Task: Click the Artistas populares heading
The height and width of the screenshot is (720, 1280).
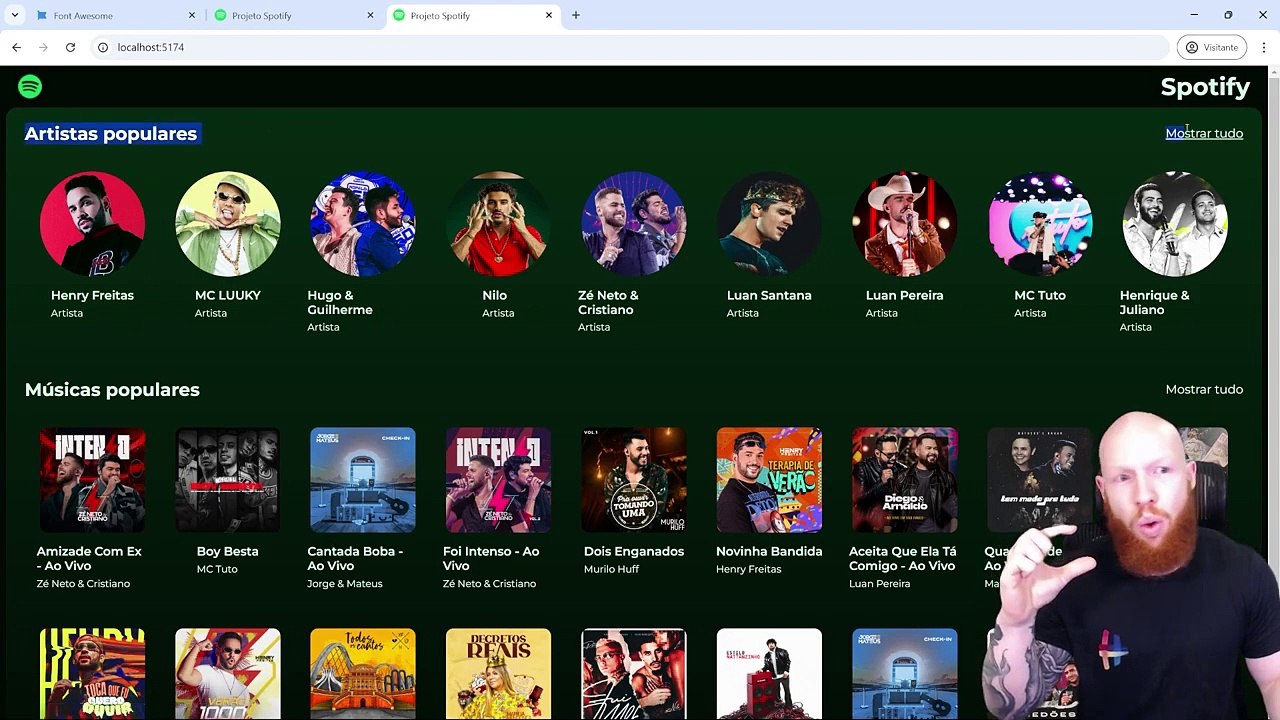Action: point(111,133)
